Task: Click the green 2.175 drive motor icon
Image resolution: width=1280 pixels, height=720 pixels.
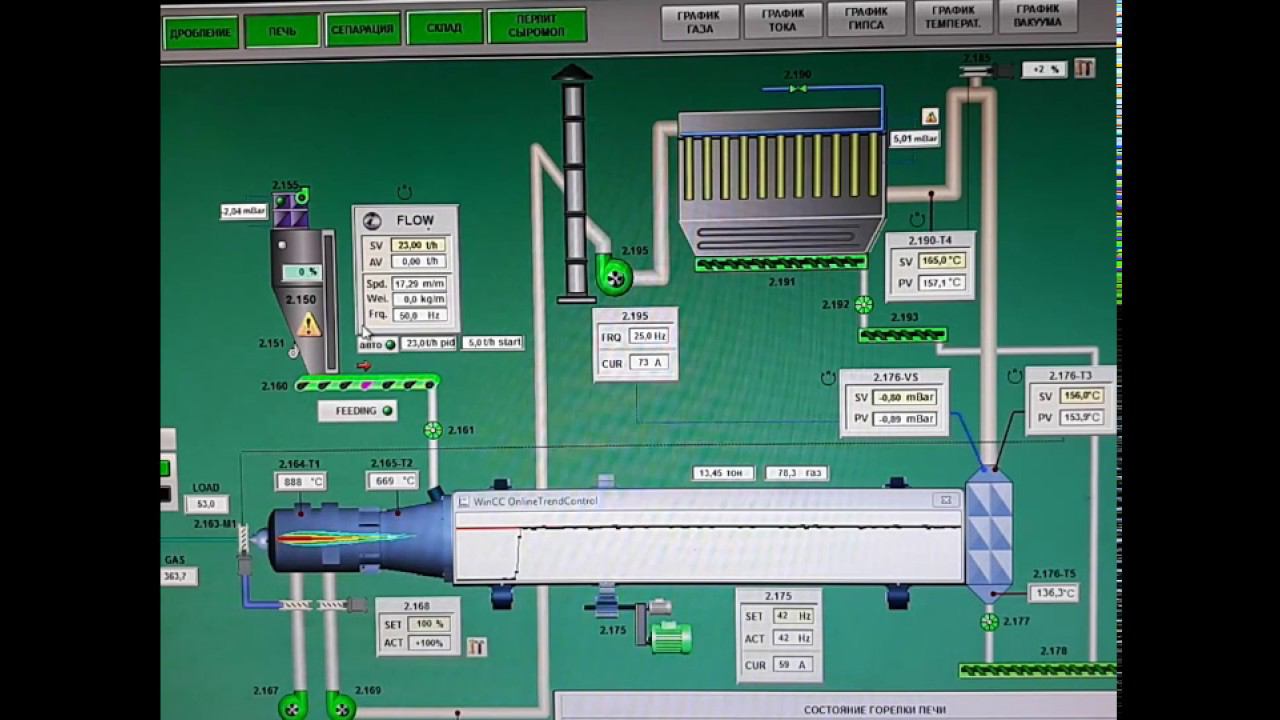Action: click(x=670, y=636)
